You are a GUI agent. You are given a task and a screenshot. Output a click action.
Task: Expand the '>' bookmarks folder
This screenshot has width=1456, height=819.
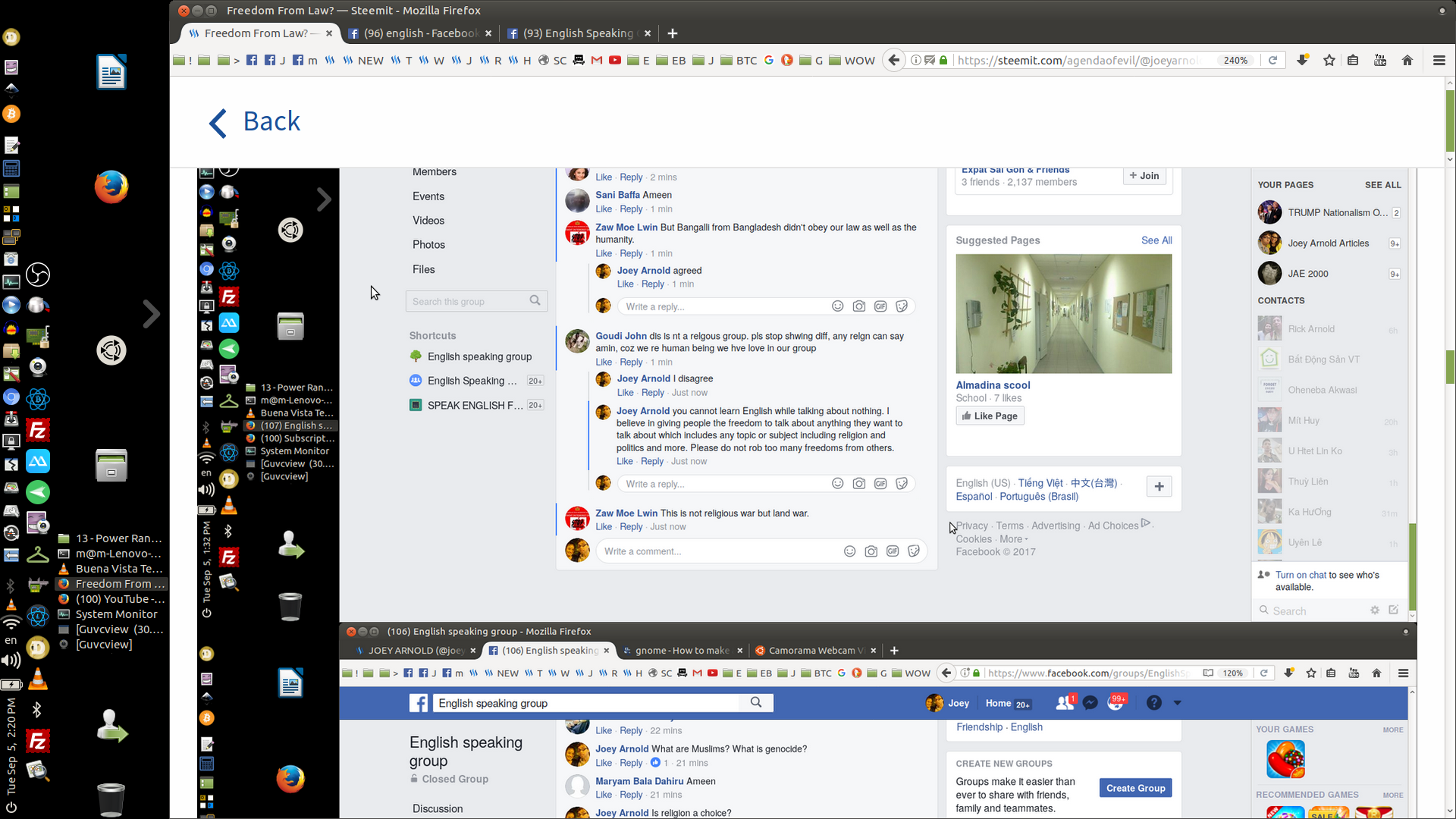click(228, 61)
